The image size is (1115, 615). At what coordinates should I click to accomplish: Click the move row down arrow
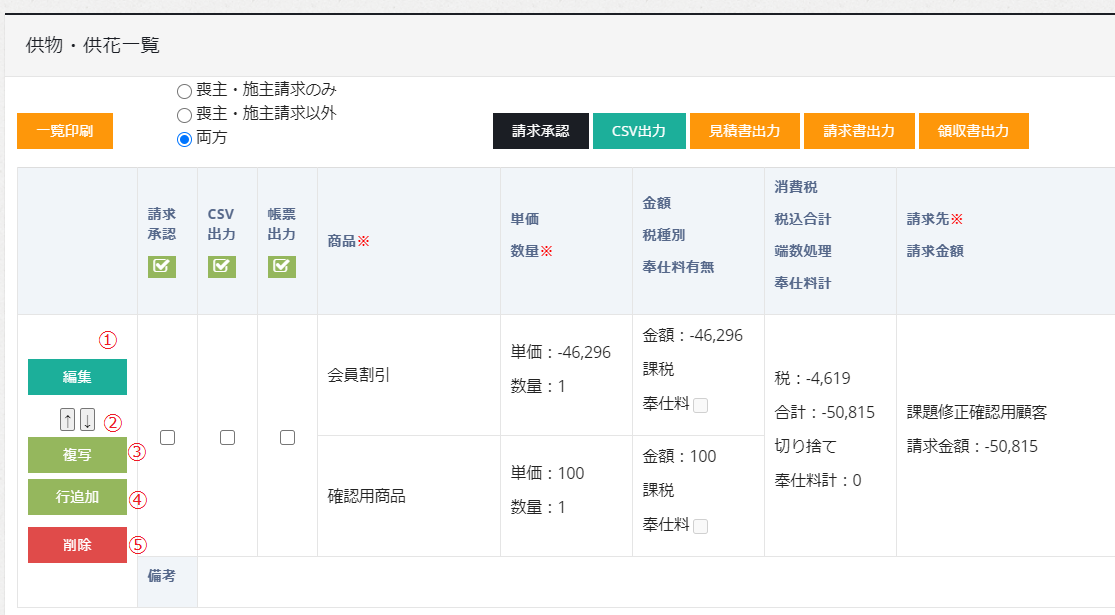[x=87, y=420]
